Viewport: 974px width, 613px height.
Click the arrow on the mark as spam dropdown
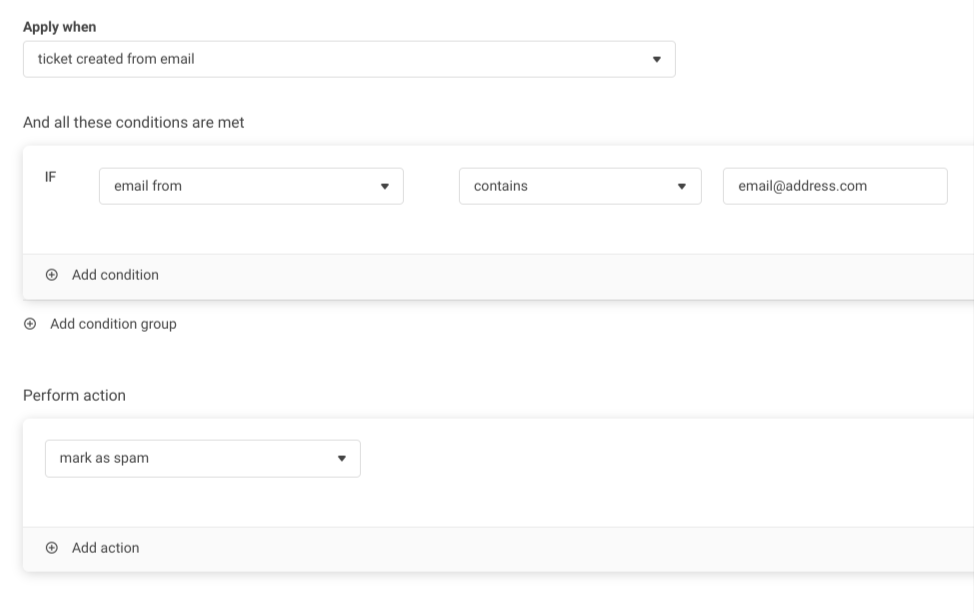tap(342, 459)
